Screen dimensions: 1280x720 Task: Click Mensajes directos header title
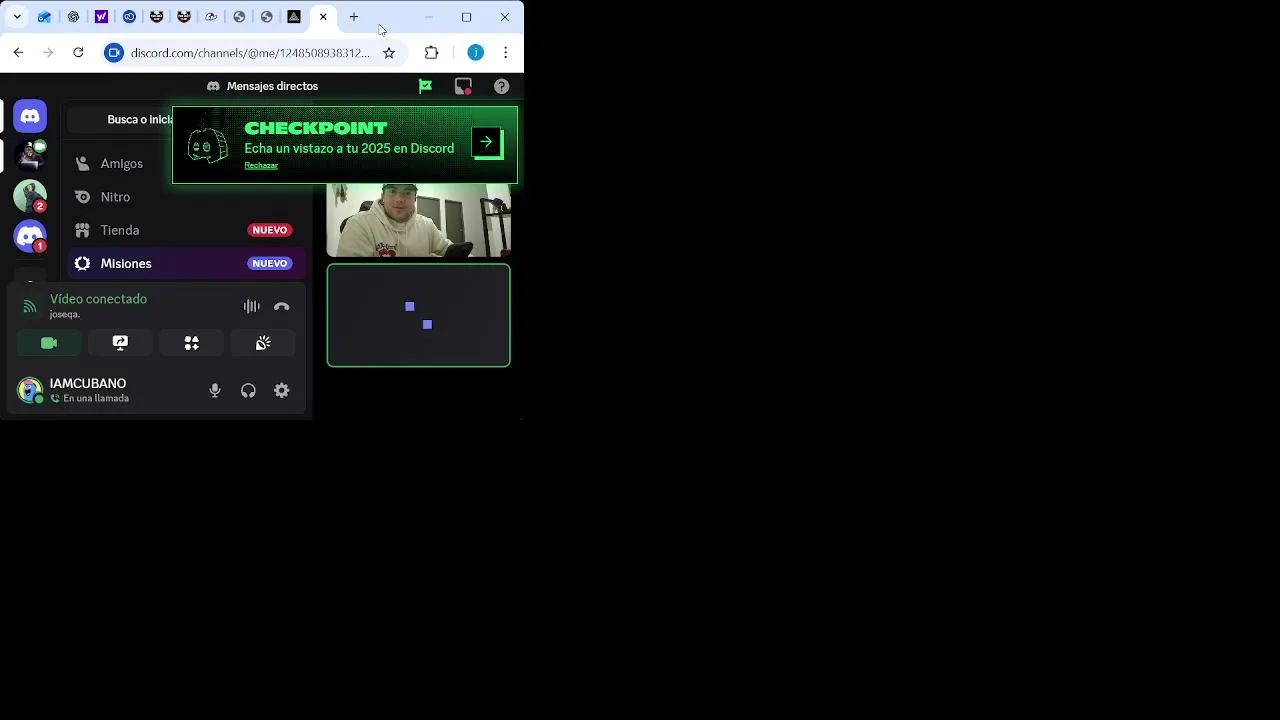pos(272,86)
